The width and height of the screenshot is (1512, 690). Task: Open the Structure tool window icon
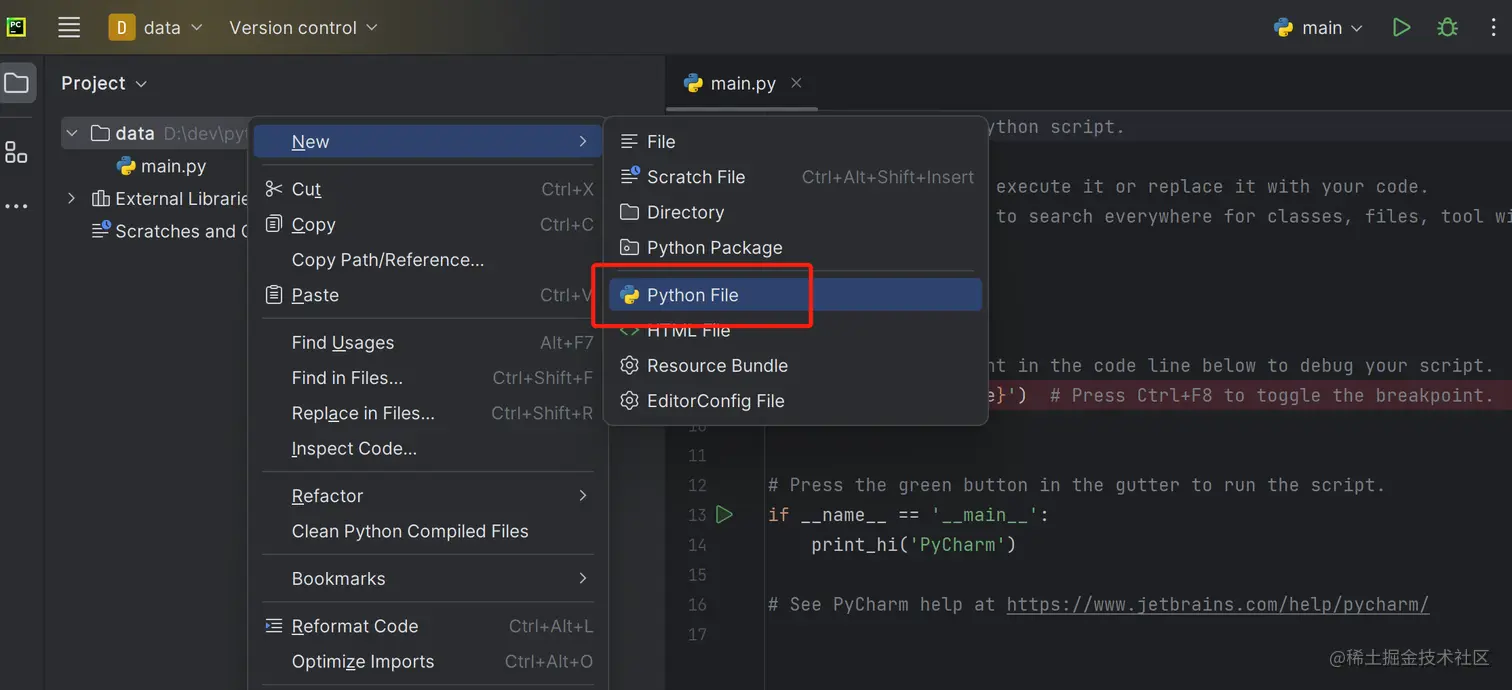tap(16, 152)
